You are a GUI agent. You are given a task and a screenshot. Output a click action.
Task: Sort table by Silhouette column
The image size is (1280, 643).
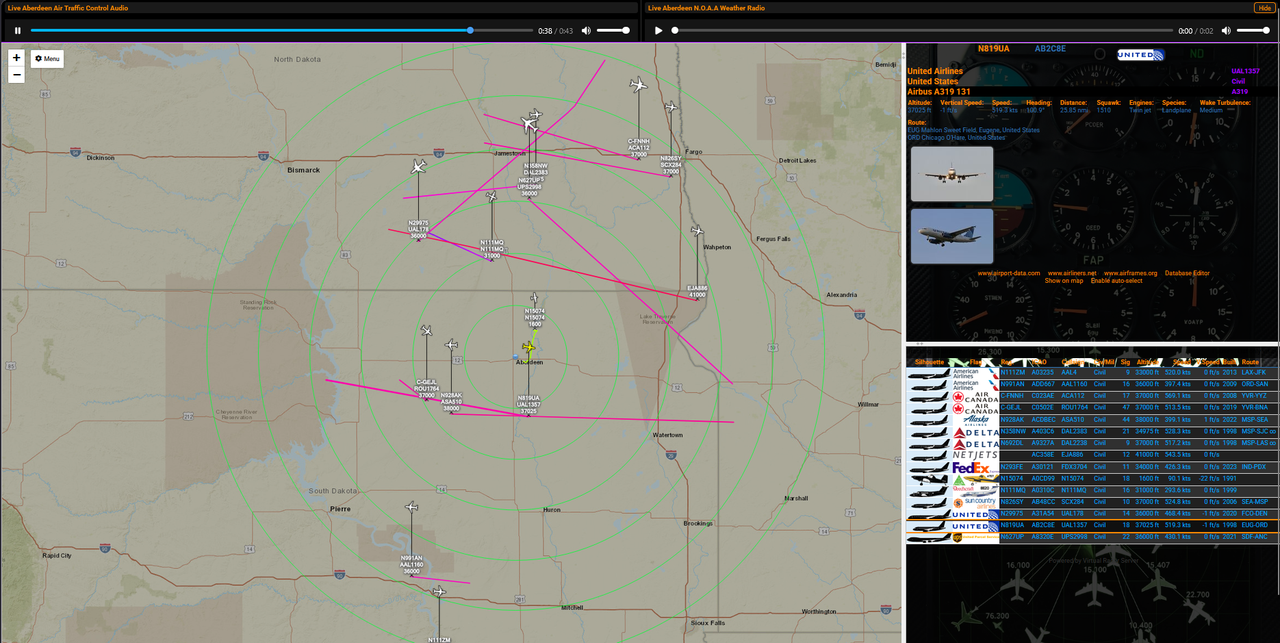(929, 362)
